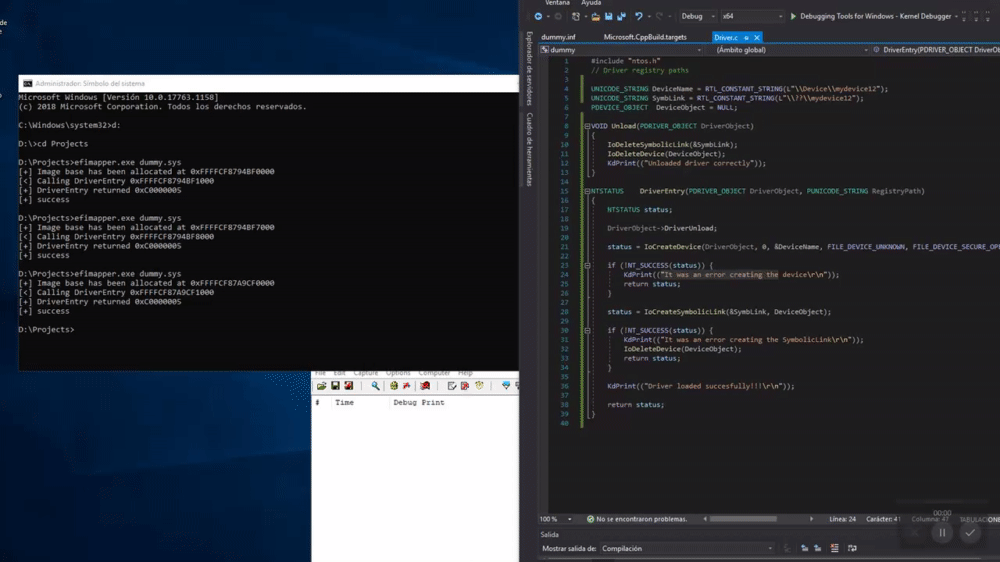This screenshot has height=562, width=1000.
Task: Collapse the DriverEntry function code block
Action: [588, 191]
